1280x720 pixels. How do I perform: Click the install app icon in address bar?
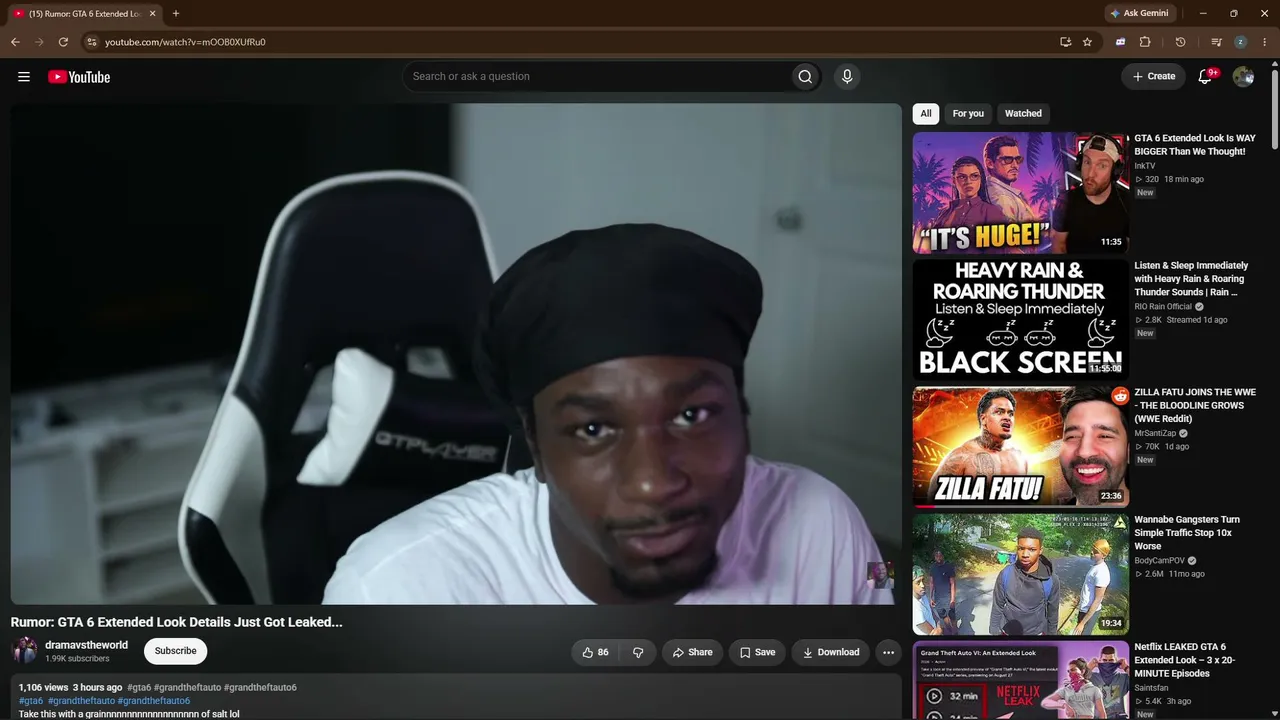pyautogui.click(x=1066, y=42)
